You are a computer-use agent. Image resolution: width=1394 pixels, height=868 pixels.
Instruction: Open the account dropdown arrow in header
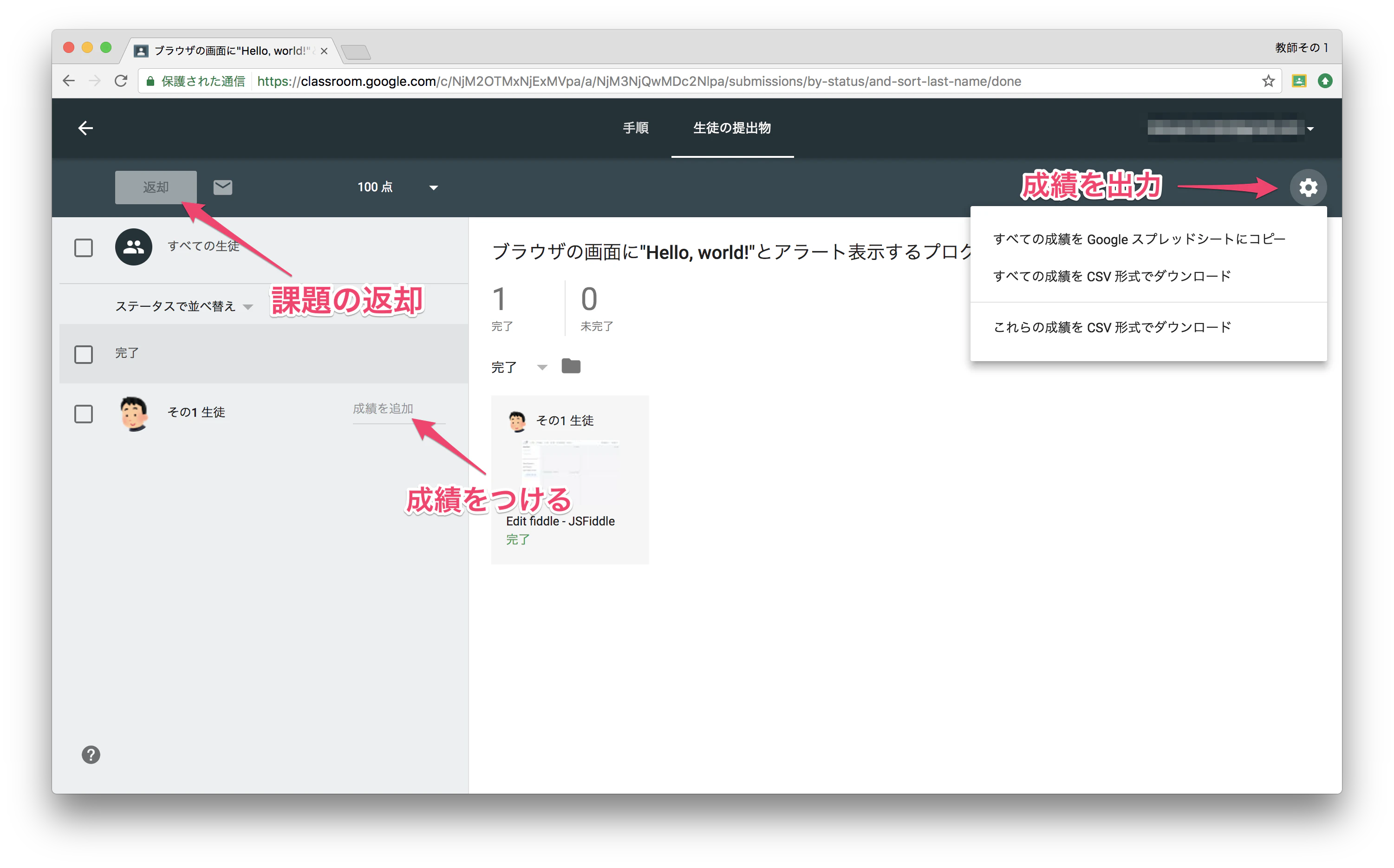click(1310, 129)
